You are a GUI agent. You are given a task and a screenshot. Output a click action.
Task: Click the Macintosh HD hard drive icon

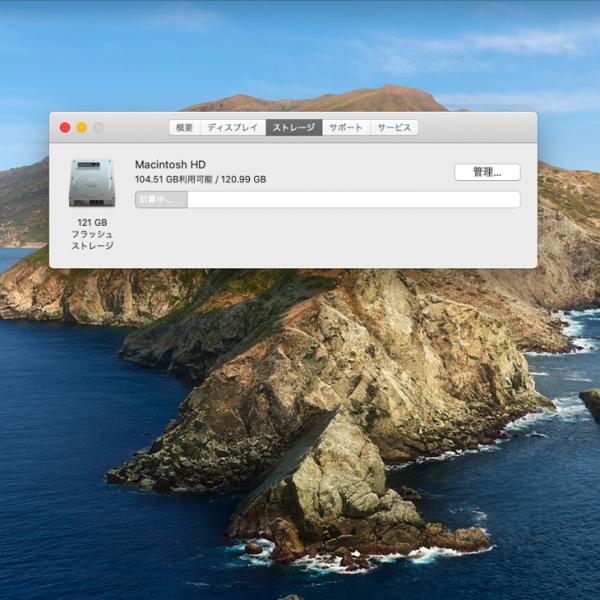pyautogui.click(x=92, y=183)
